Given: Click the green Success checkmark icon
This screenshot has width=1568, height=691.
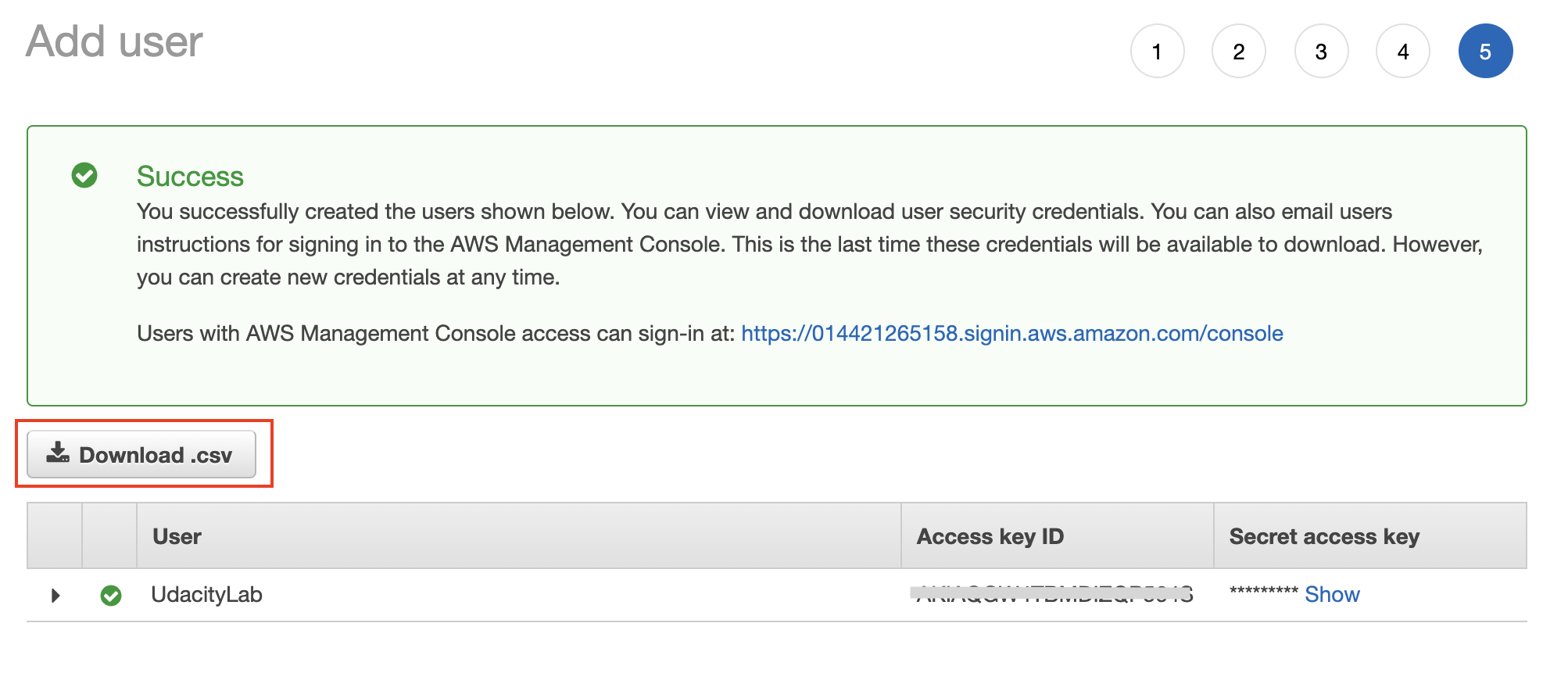Looking at the screenshot, I should [84, 175].
